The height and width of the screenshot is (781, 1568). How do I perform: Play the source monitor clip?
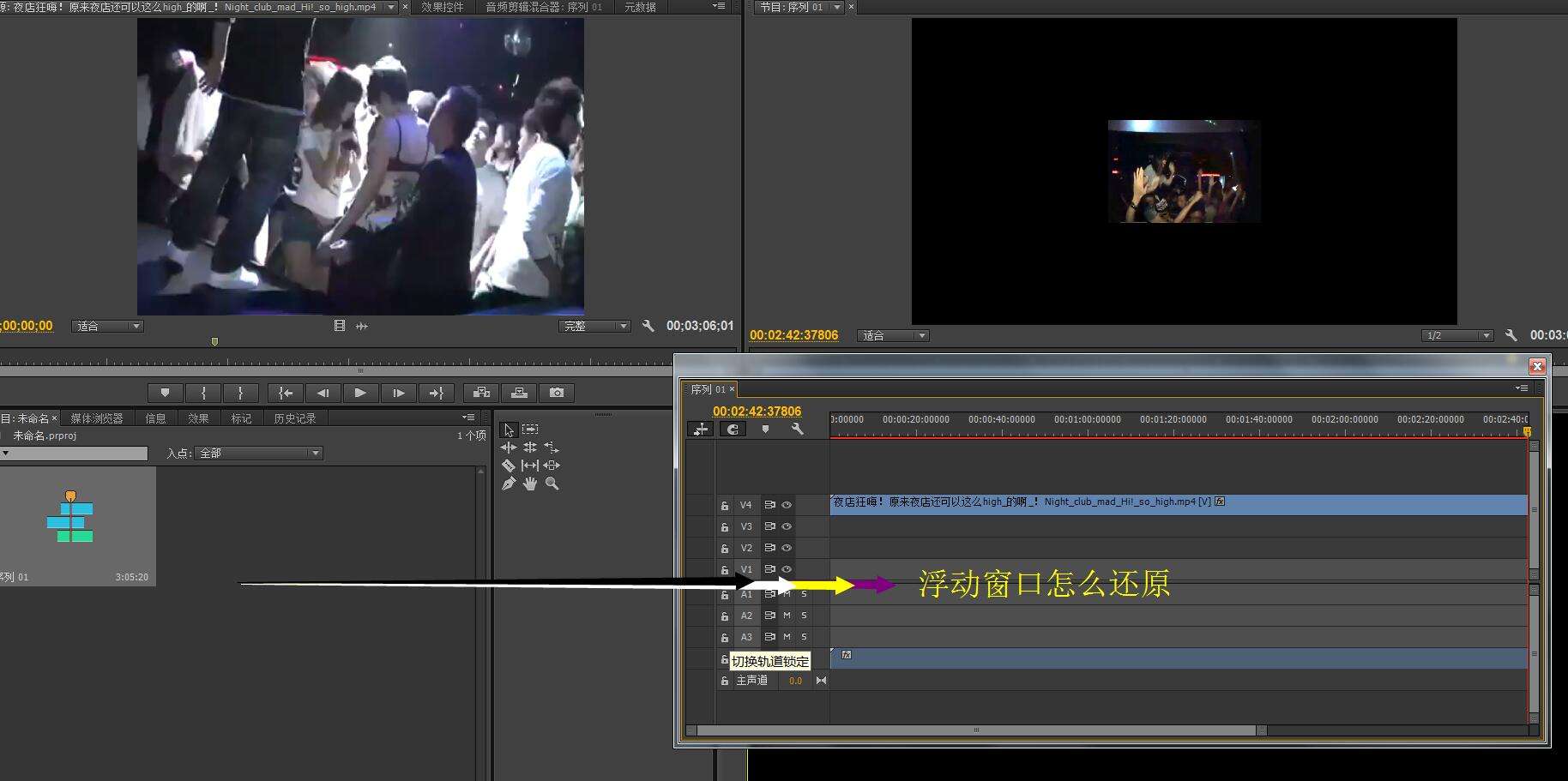click(x=360, y=393)
